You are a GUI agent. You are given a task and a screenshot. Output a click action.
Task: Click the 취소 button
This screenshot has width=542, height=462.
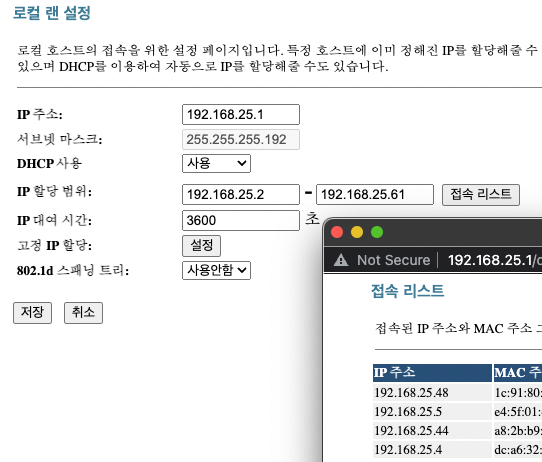(x=83, y=313)
